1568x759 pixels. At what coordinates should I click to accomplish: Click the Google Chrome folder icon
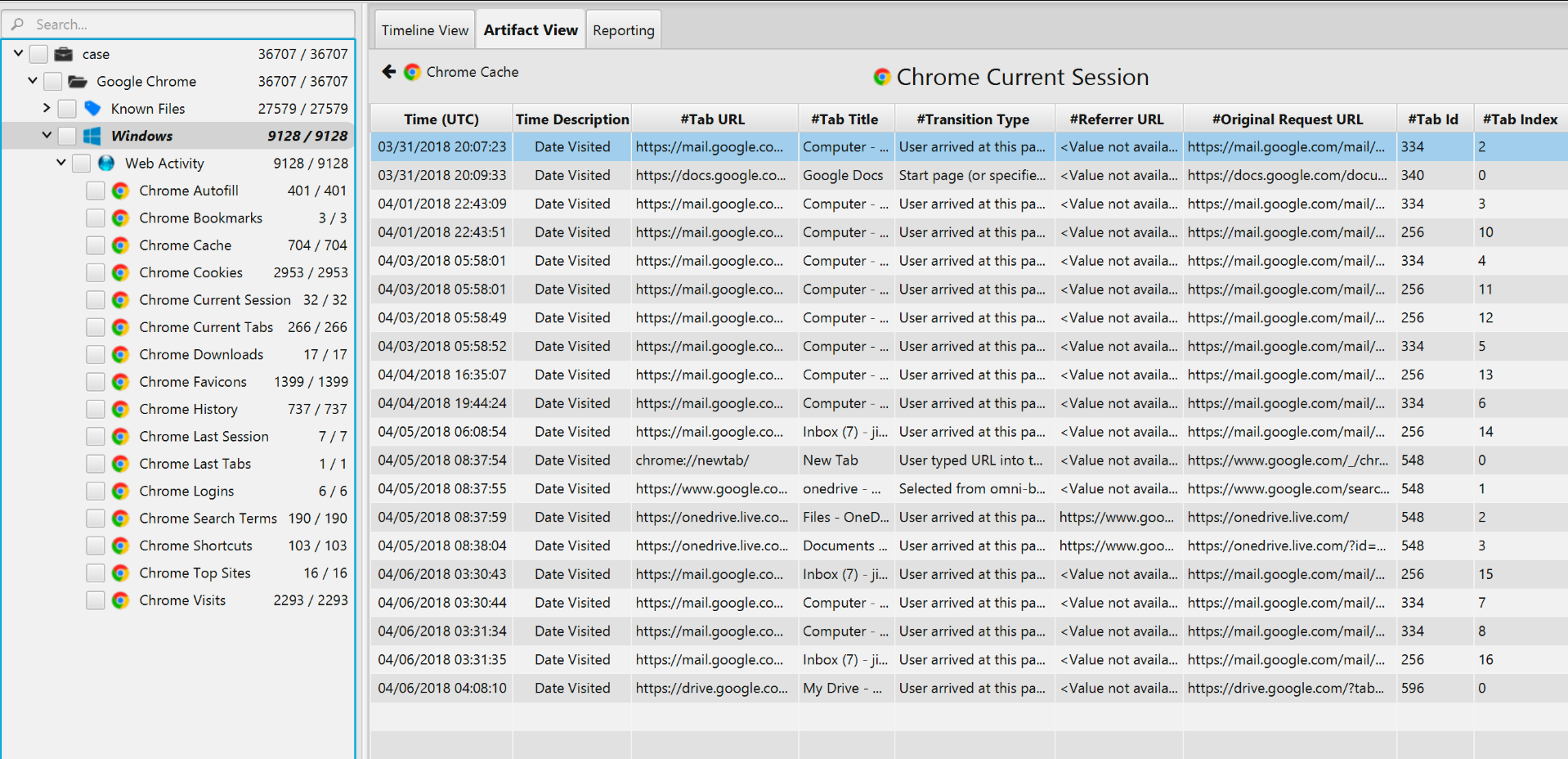[78, 82]
